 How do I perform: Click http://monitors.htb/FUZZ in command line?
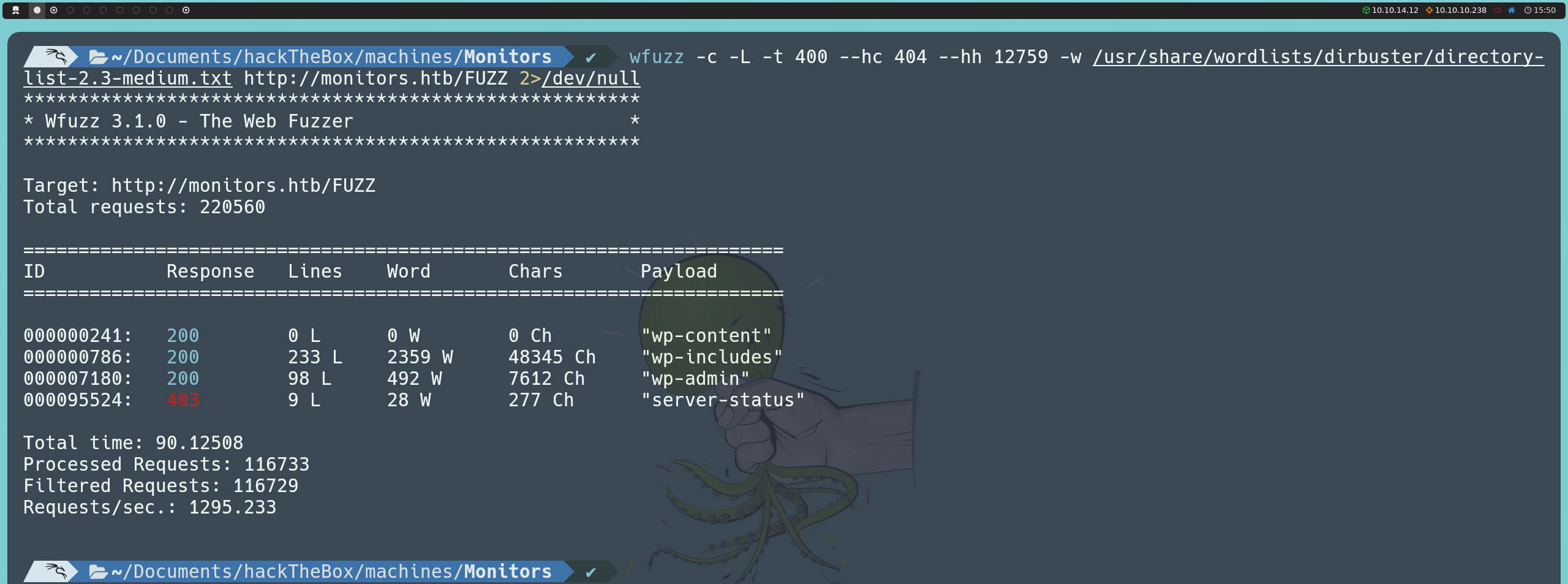[376, 78]
